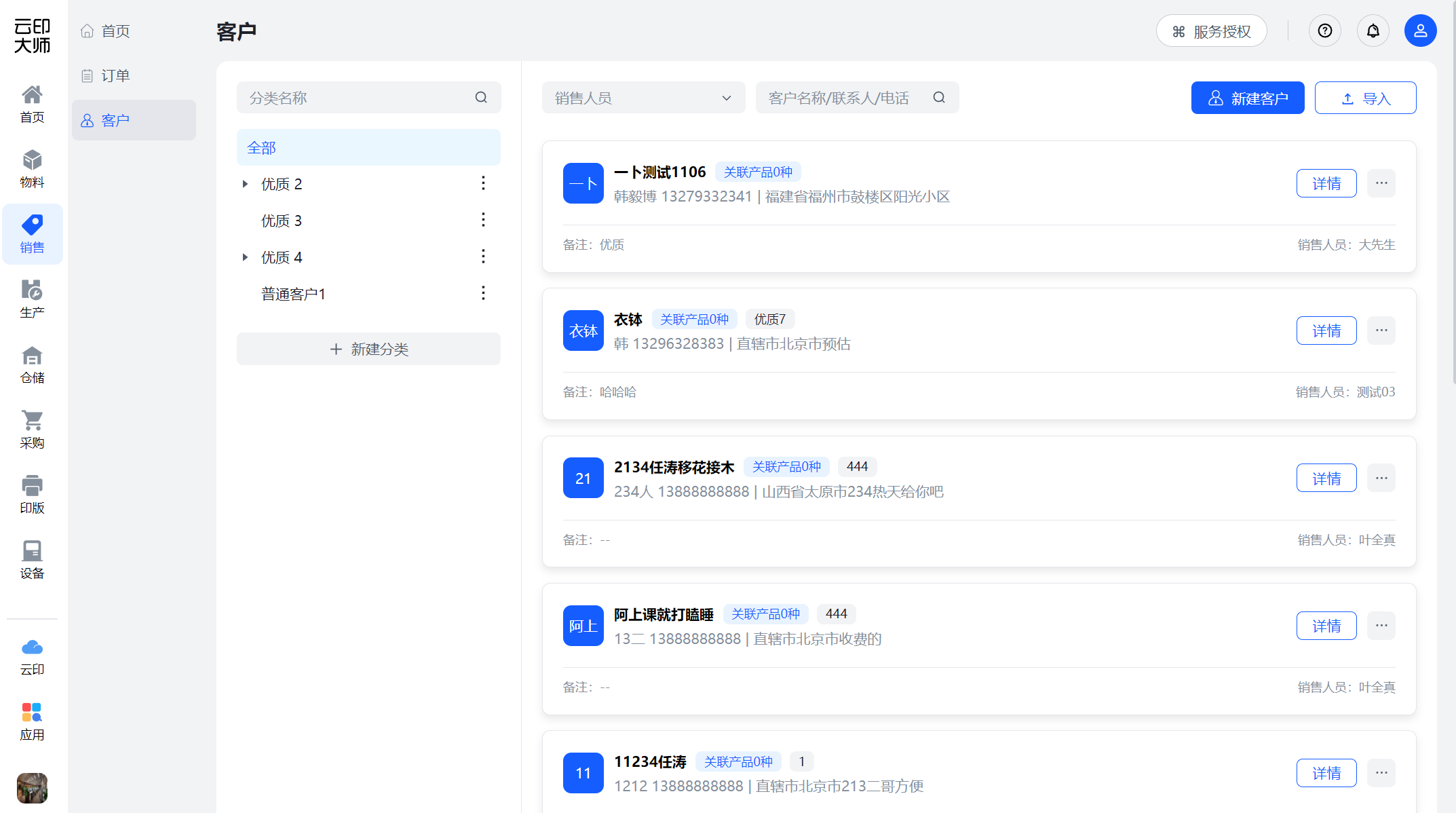Click the 新建分类 button
1456x813 pixels.
[368, 349]
